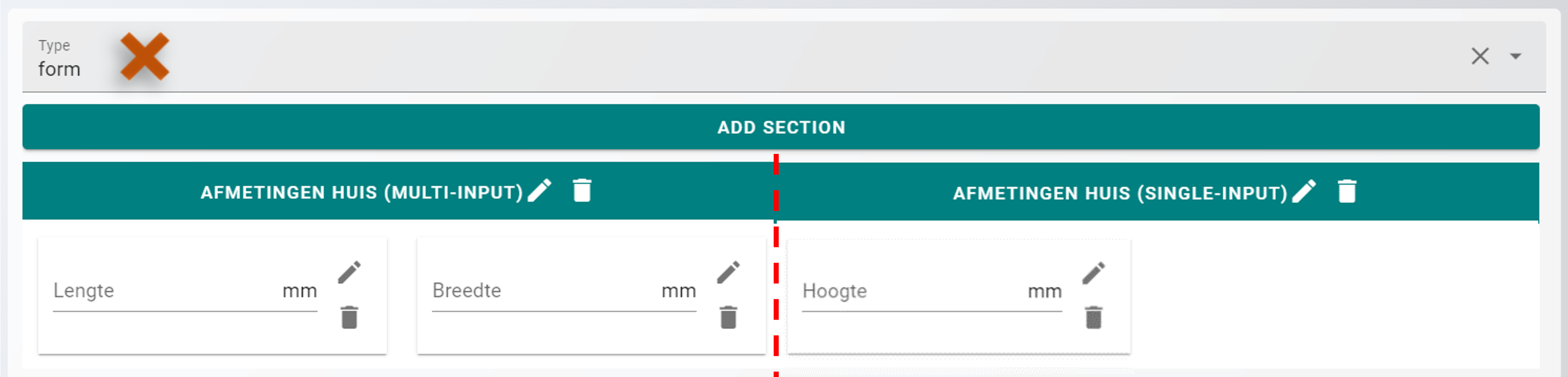Select the Afmetingen Huis (Multi-Input) header
The image size is (1568, 377).
362,193
